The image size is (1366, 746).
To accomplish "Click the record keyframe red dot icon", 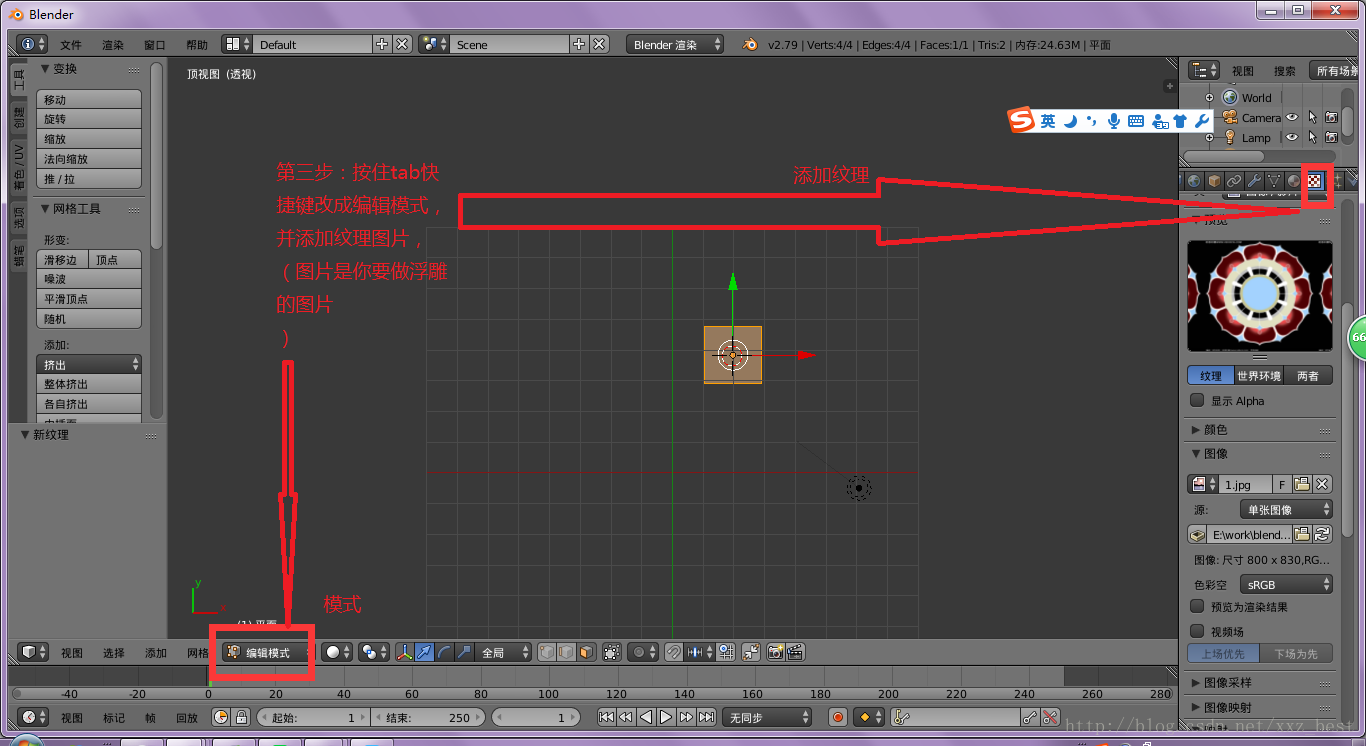I will pyautogui.click(x=838, y=717).
